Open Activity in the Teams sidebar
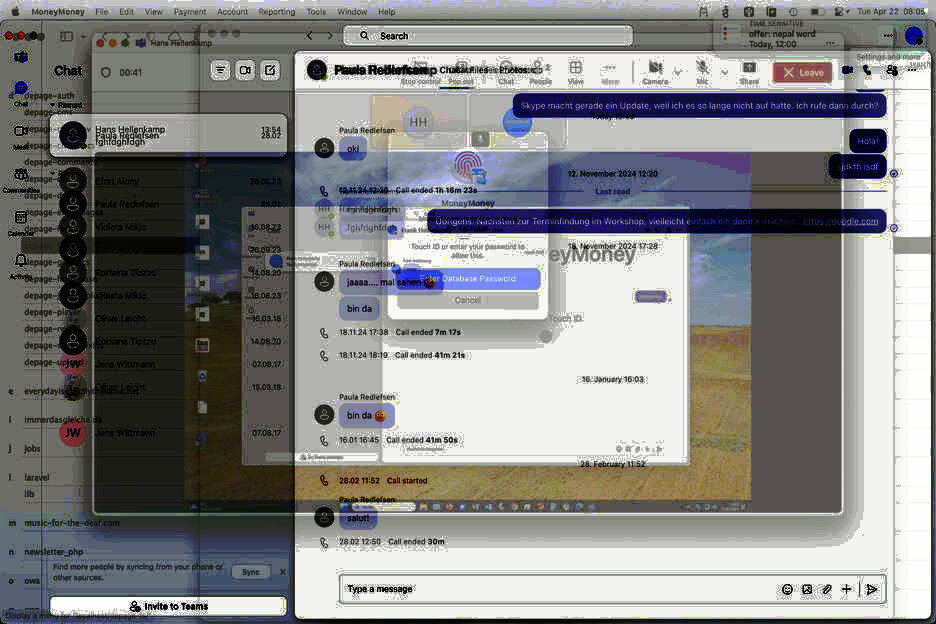The width and height of the screenshot is (936, 624). (21, 266)
